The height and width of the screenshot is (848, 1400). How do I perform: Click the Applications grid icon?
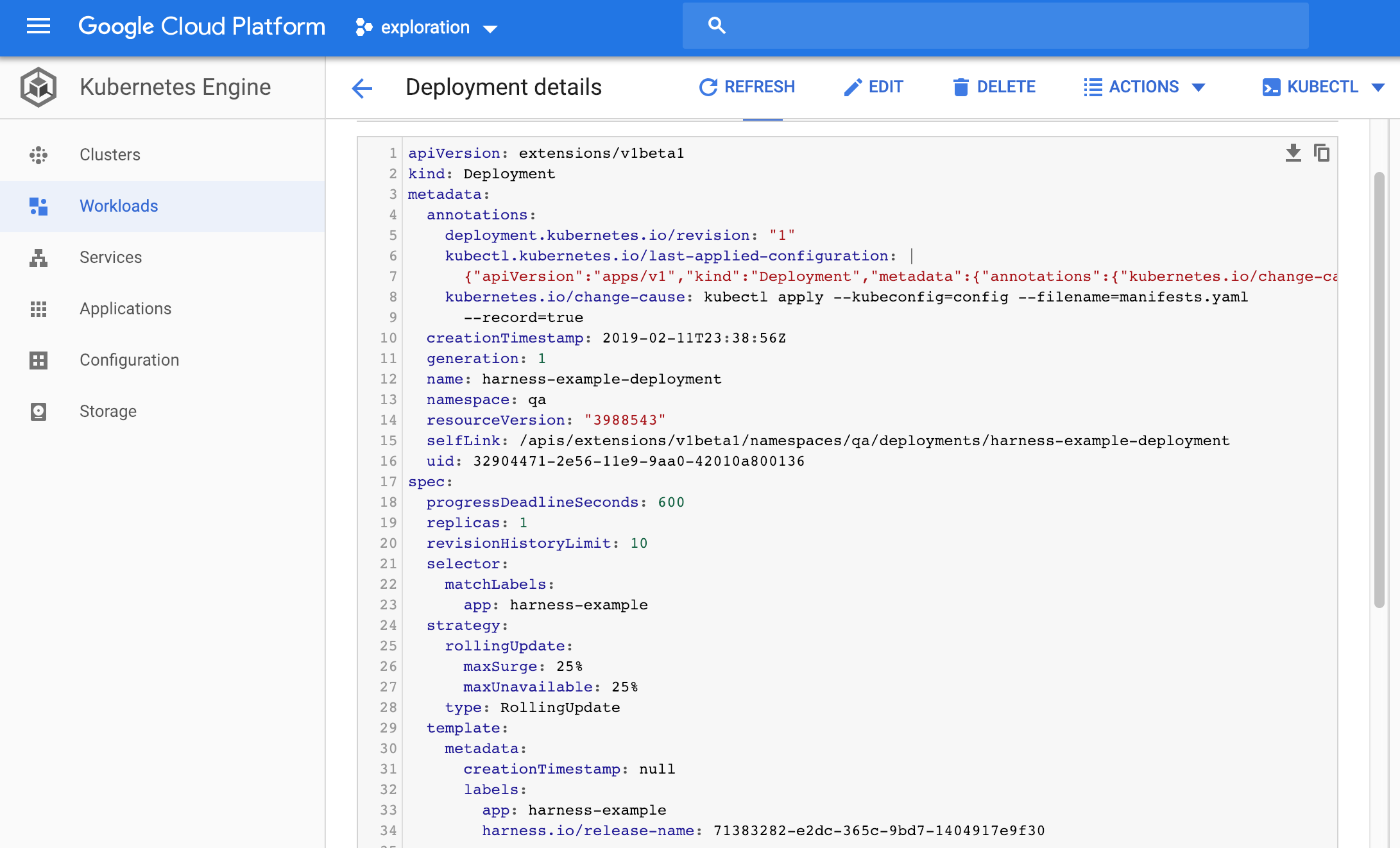pos(38,309)
